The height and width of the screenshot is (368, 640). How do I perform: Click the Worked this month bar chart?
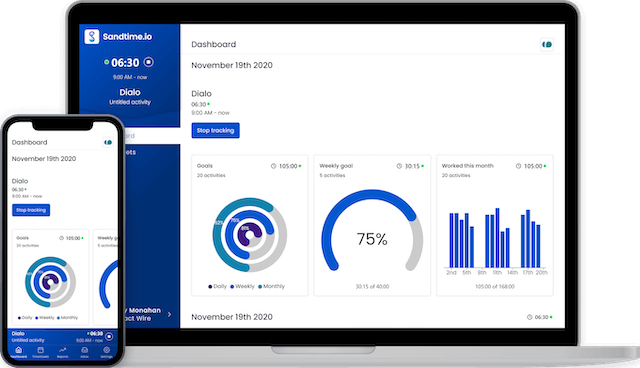pos(495,241)
